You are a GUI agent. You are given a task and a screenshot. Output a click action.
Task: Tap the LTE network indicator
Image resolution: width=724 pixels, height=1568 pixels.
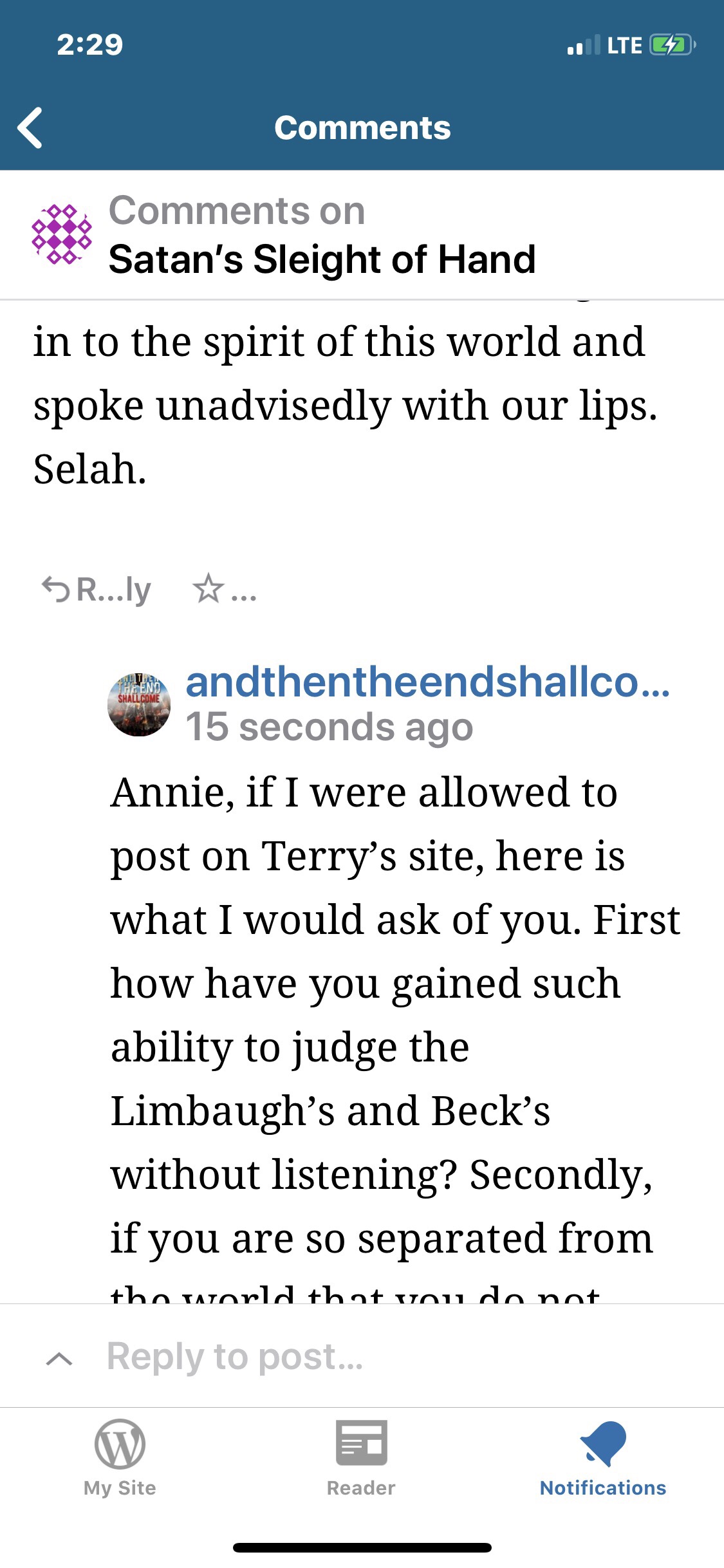(x=624, y=45)
